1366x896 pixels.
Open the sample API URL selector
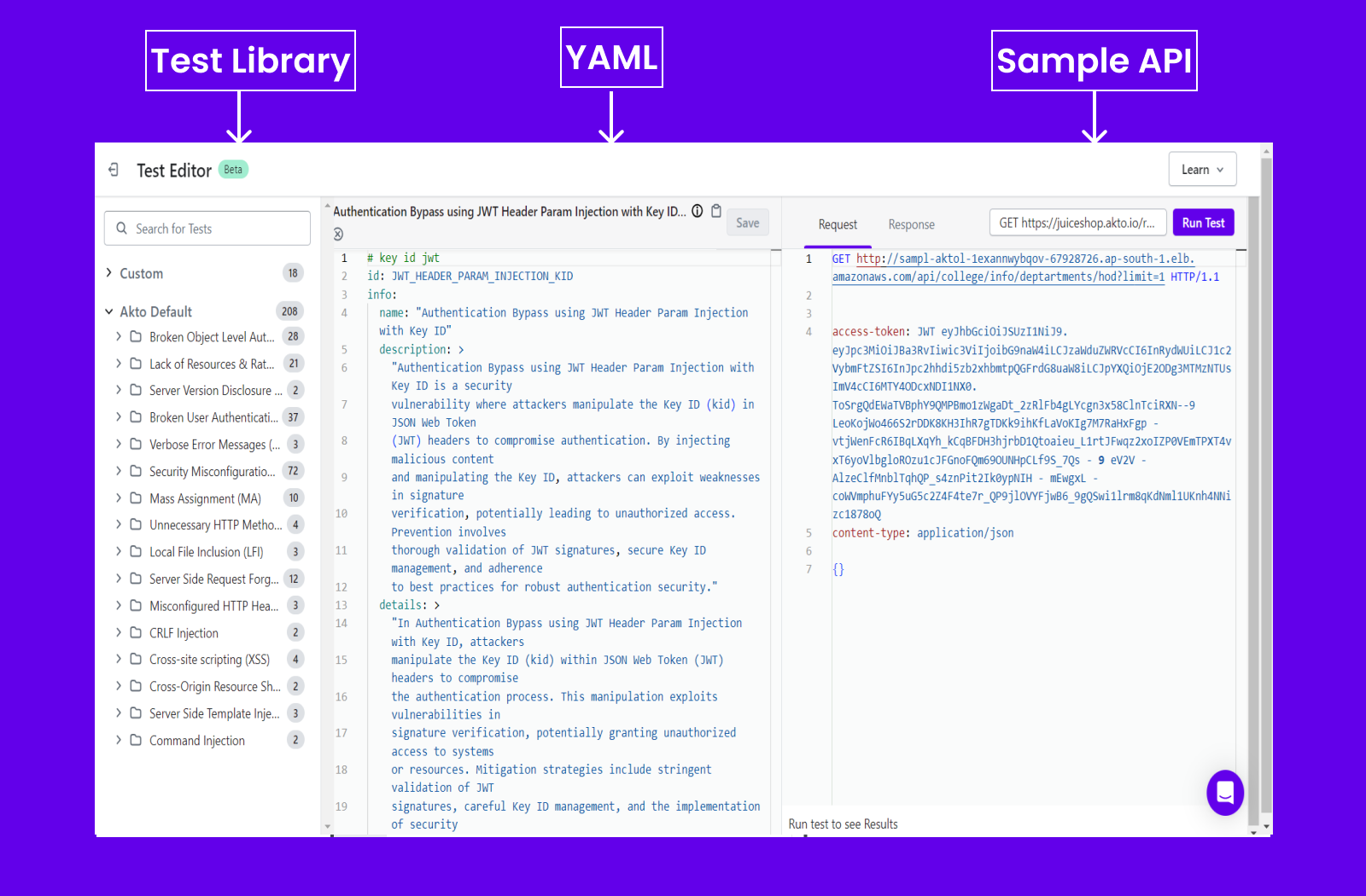coord(1077,223)
